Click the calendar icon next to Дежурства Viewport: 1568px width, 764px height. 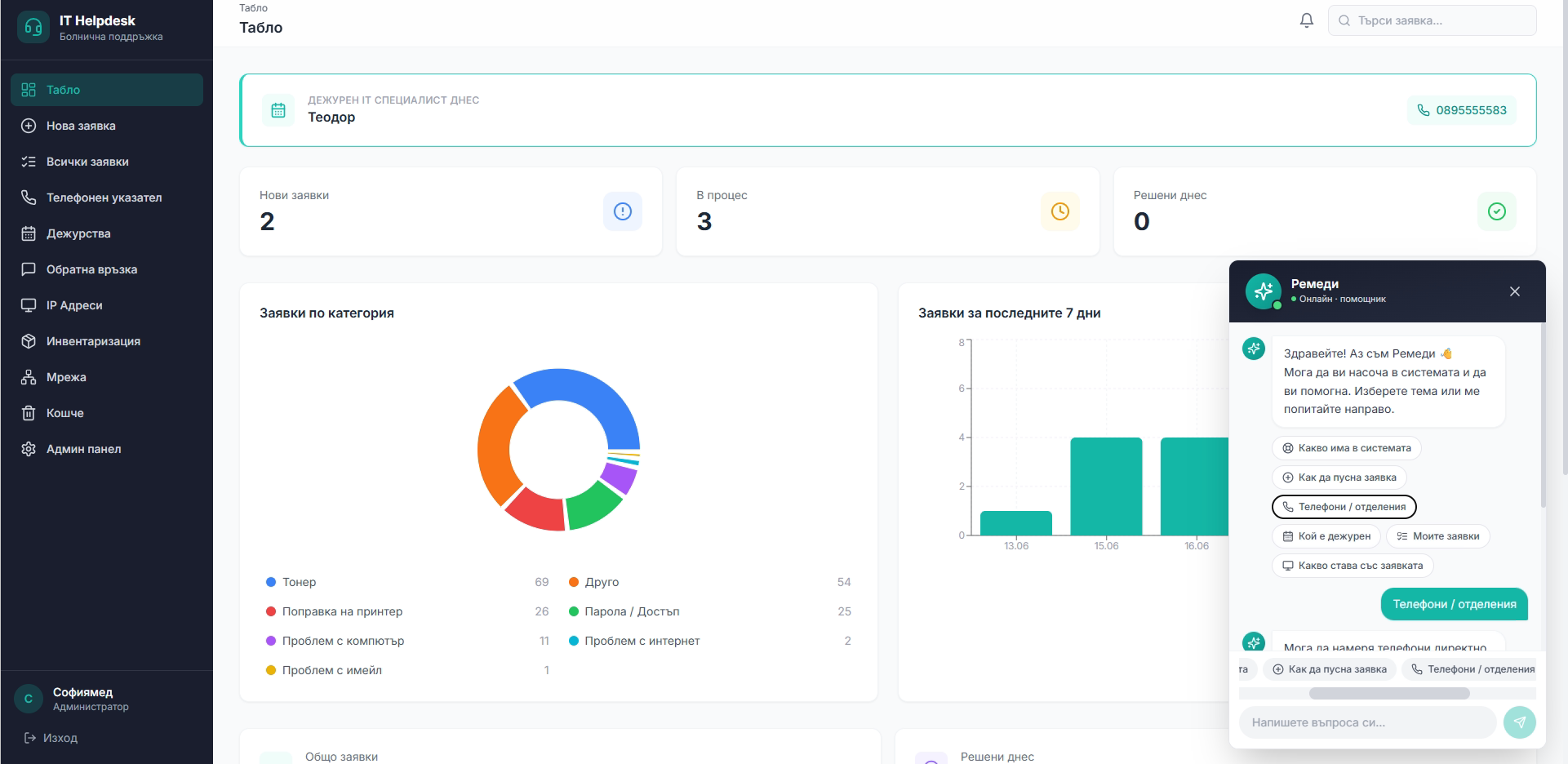(x=29, y=233)
